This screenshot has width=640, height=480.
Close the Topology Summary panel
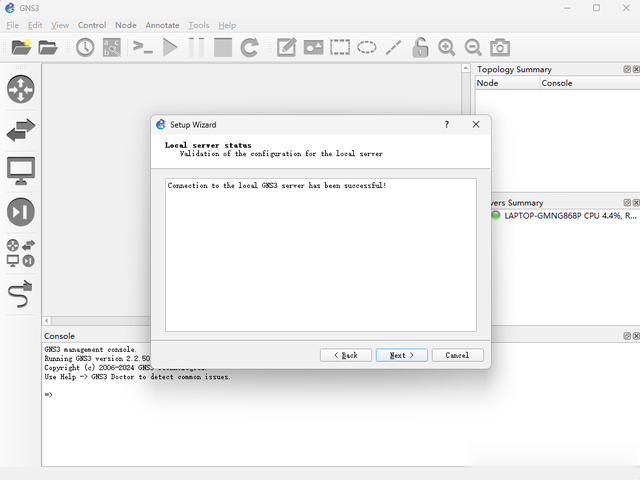click(636, 69)
